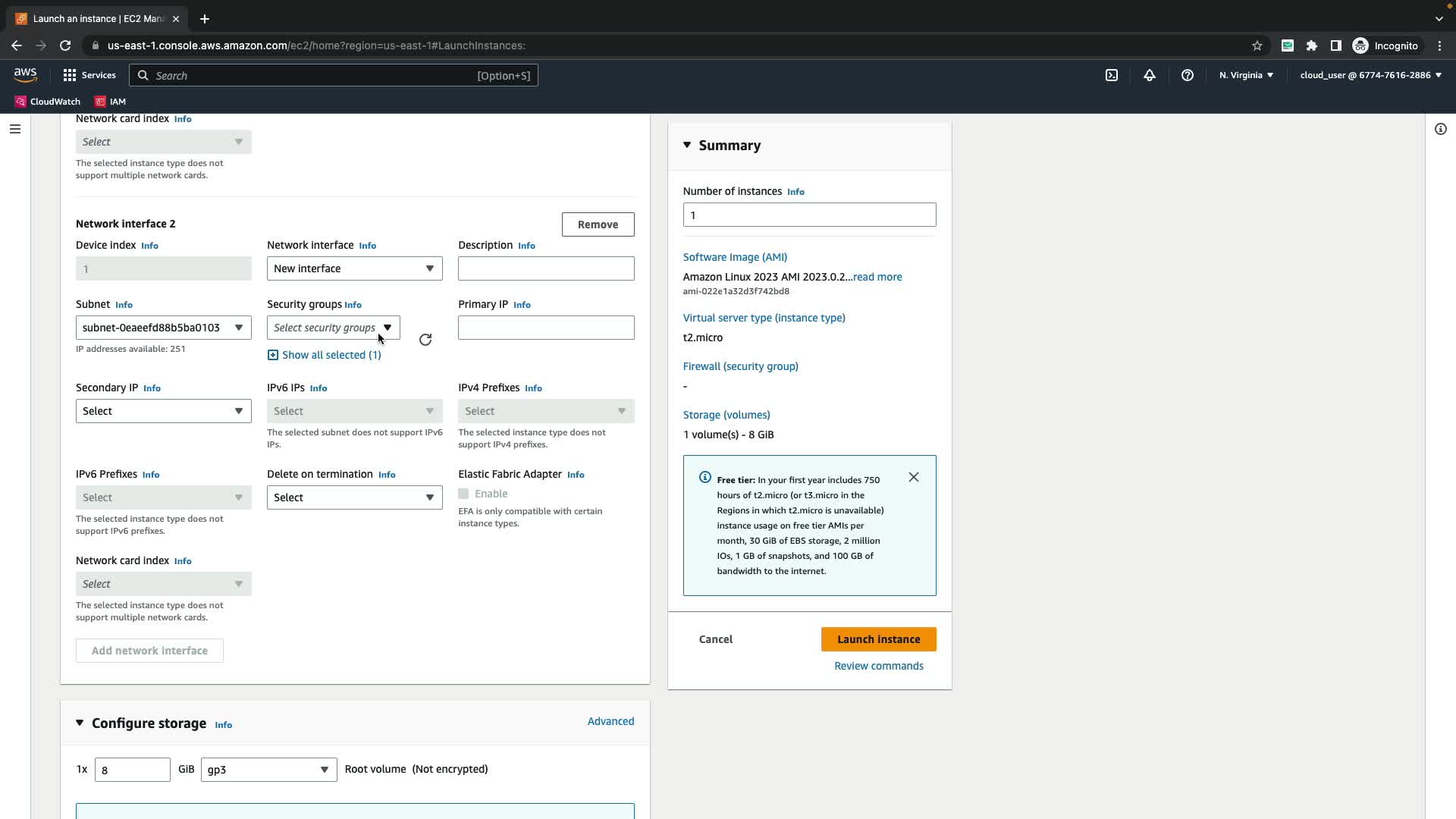The height and width of the screenshot is (819, 1456).
Task: Toggle the left hamburger navigation menu
Action: pyautogui.click(x=14, y=129)
